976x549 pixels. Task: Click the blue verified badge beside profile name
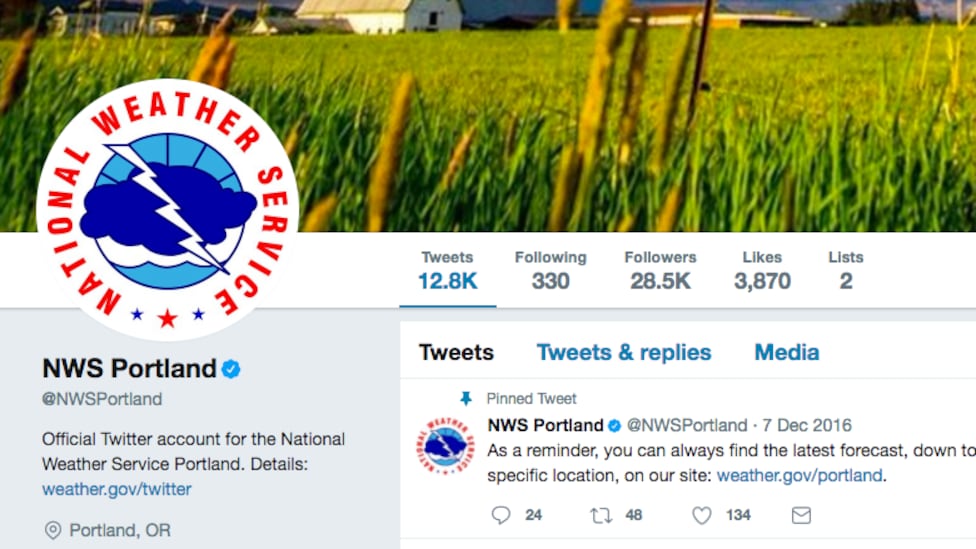click(231, 369)
